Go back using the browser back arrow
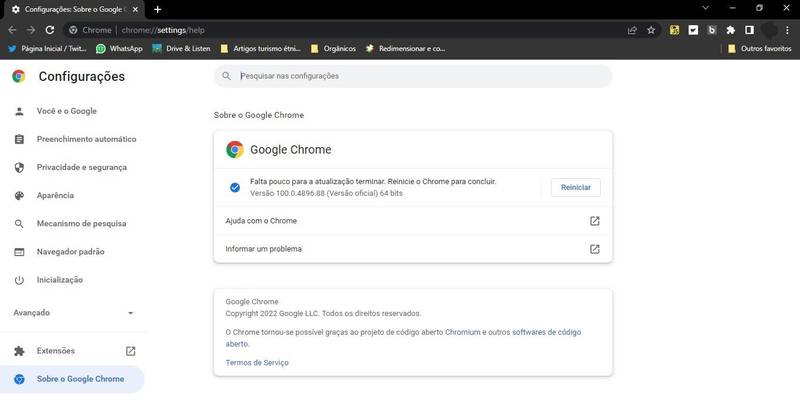The image size is (800, 418). 12,30
